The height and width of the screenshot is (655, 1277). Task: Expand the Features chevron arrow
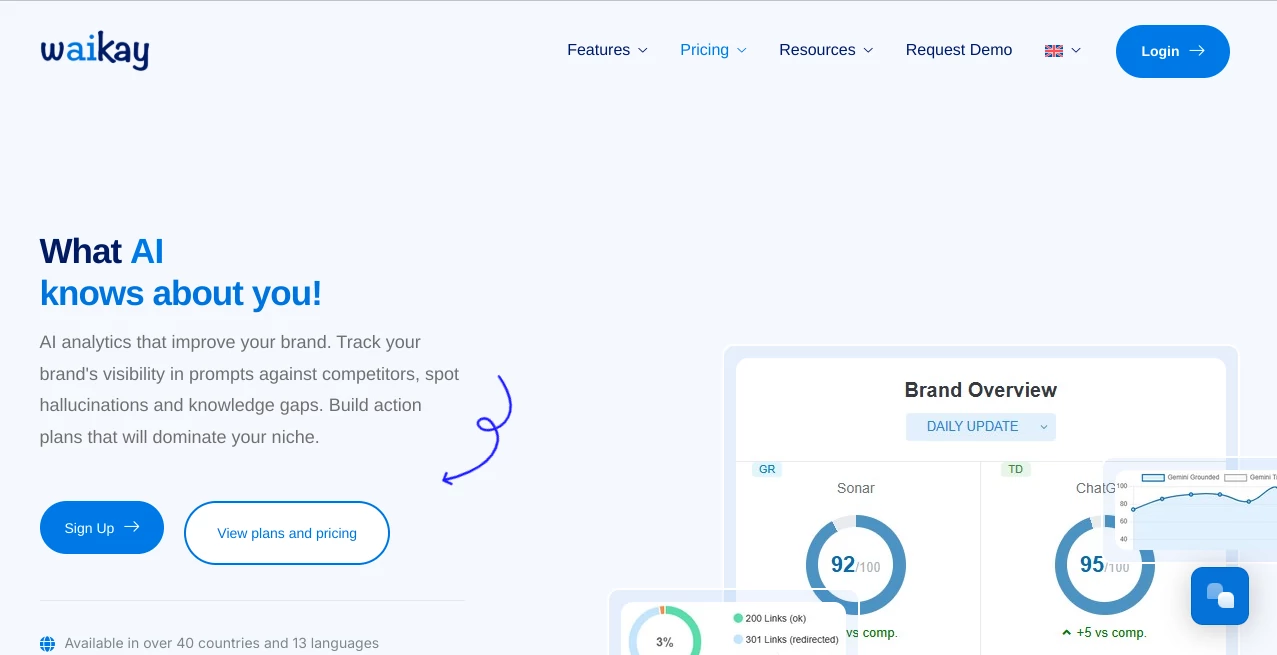(x=643, y=50)
